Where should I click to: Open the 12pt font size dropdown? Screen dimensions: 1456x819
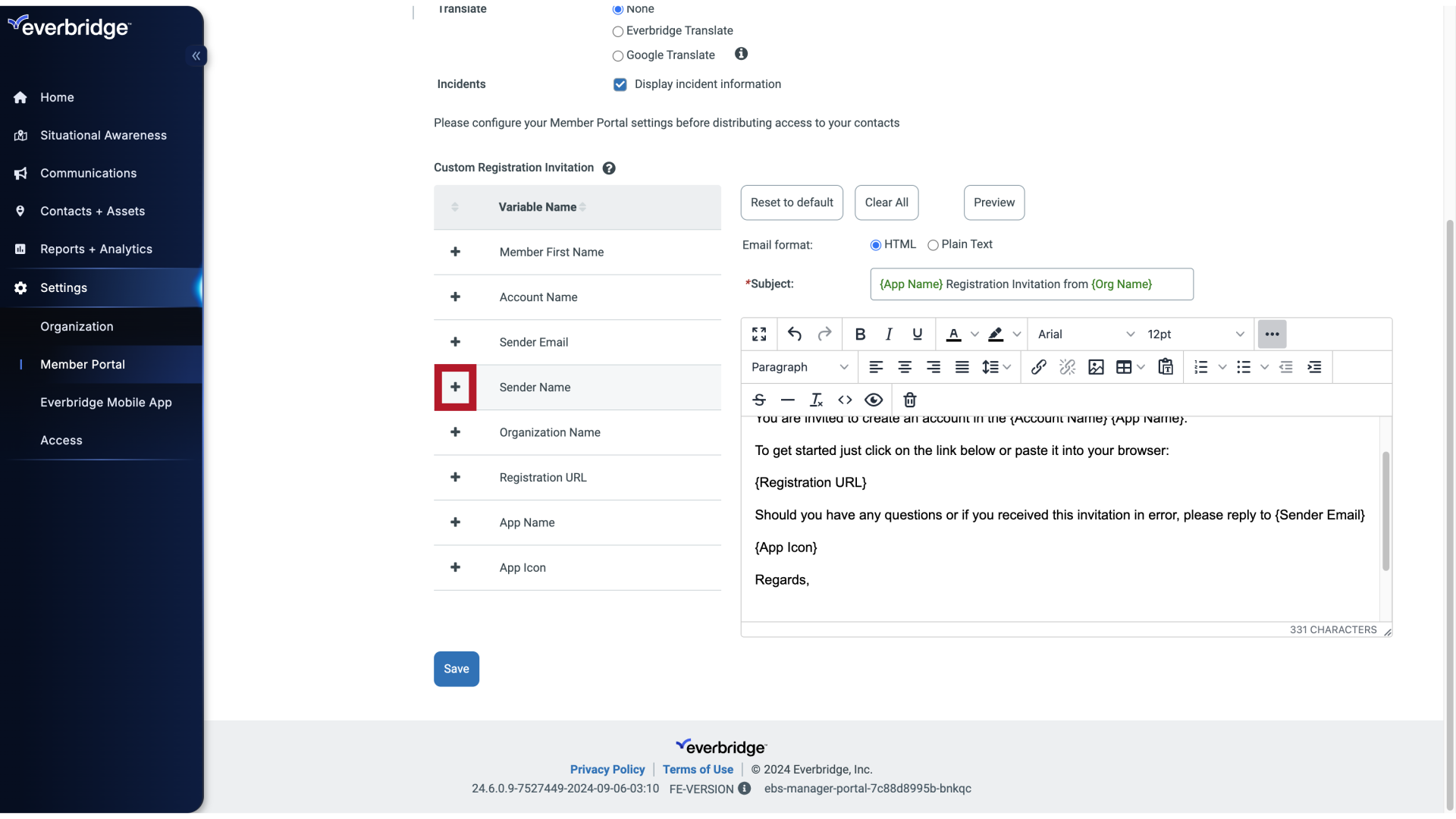pyautogui.click(x=1195, y=334)
